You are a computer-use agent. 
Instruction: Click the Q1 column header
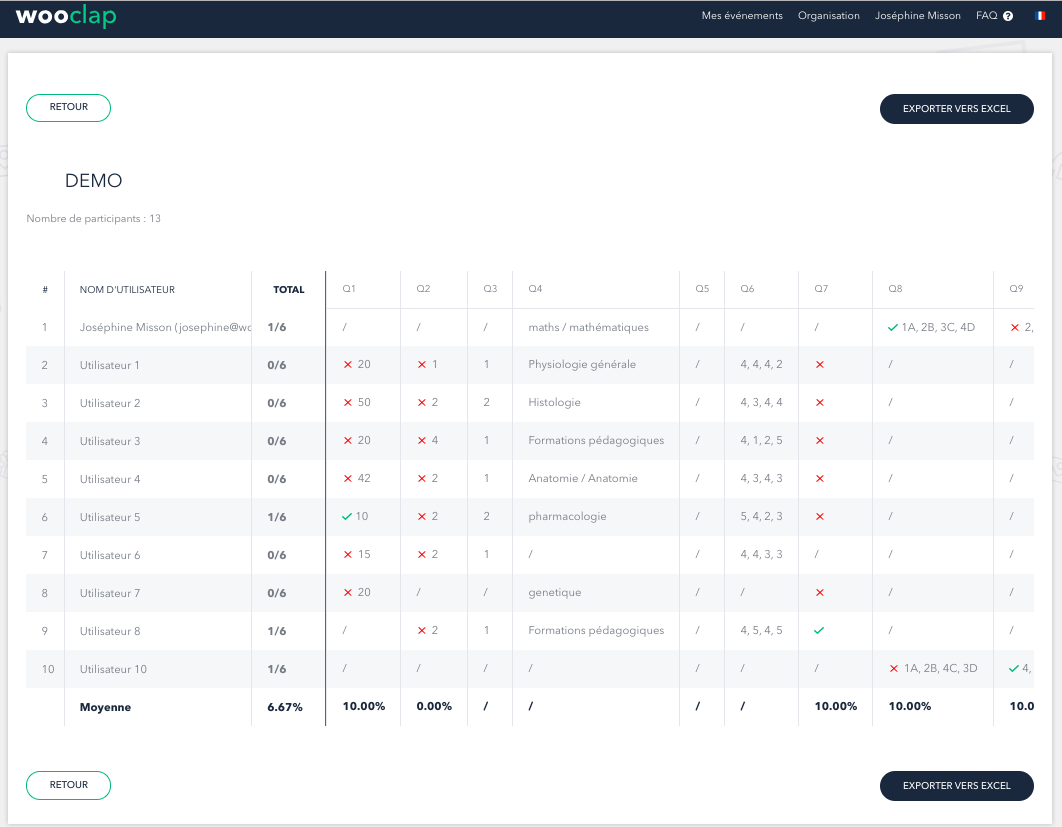pyautogui.click(x=349, y=289)
